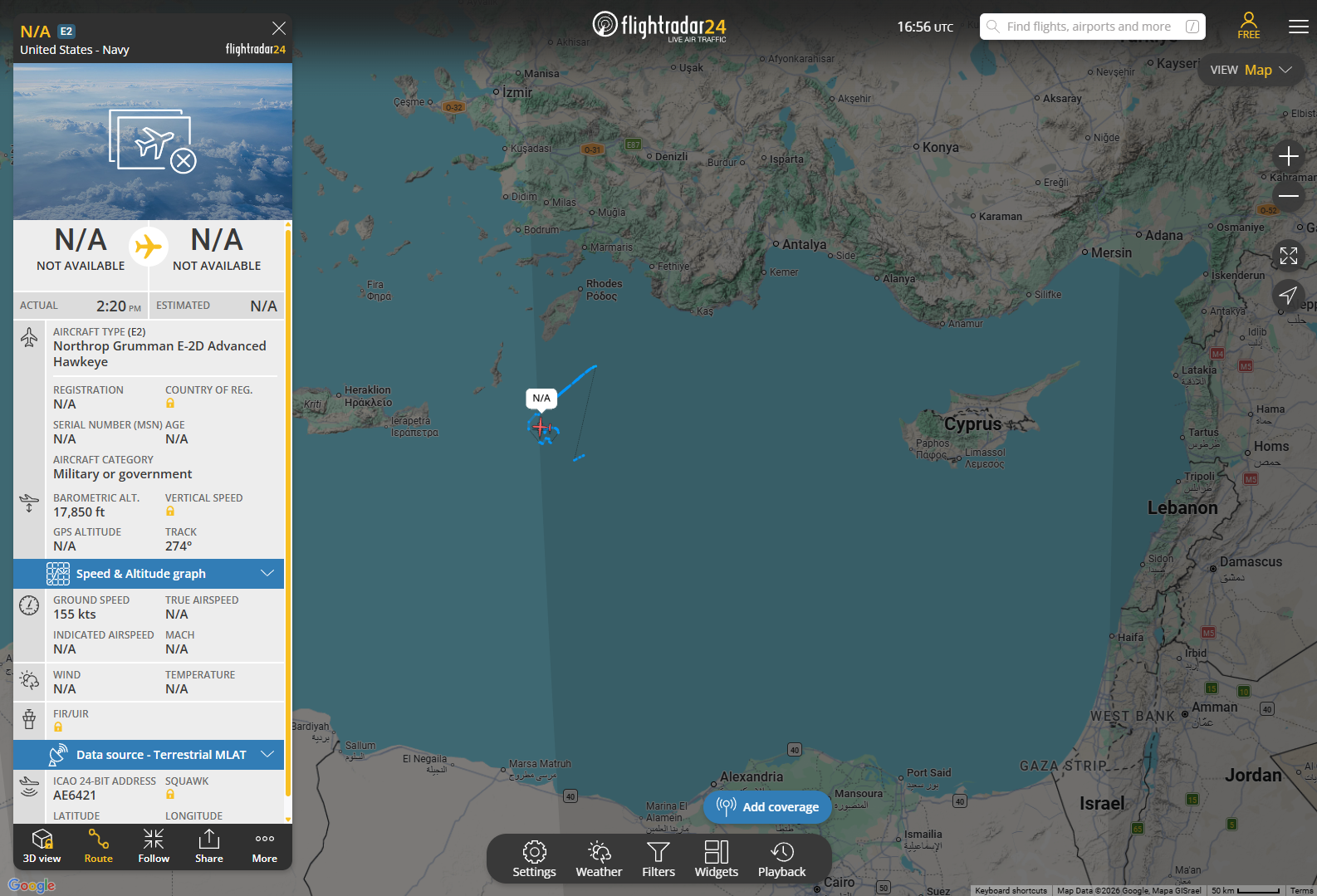
Task: Click the missing aircraft photo thumbnail
Action: (153, 141)
